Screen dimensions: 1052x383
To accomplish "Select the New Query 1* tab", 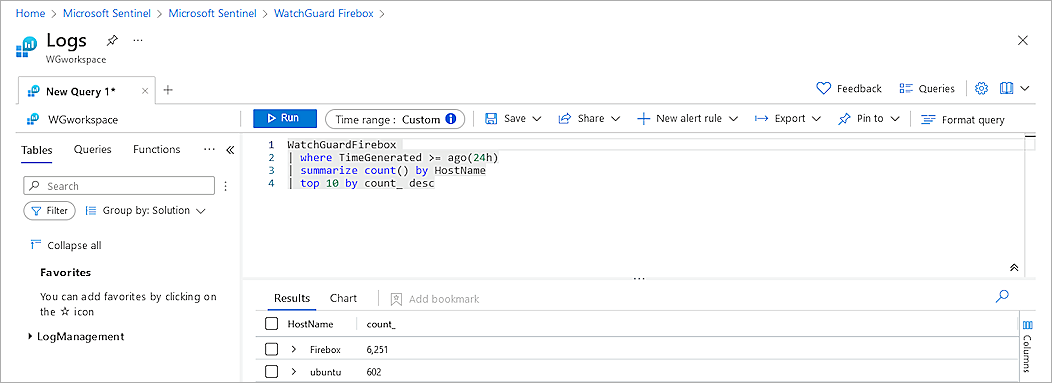I will (82, 91).
